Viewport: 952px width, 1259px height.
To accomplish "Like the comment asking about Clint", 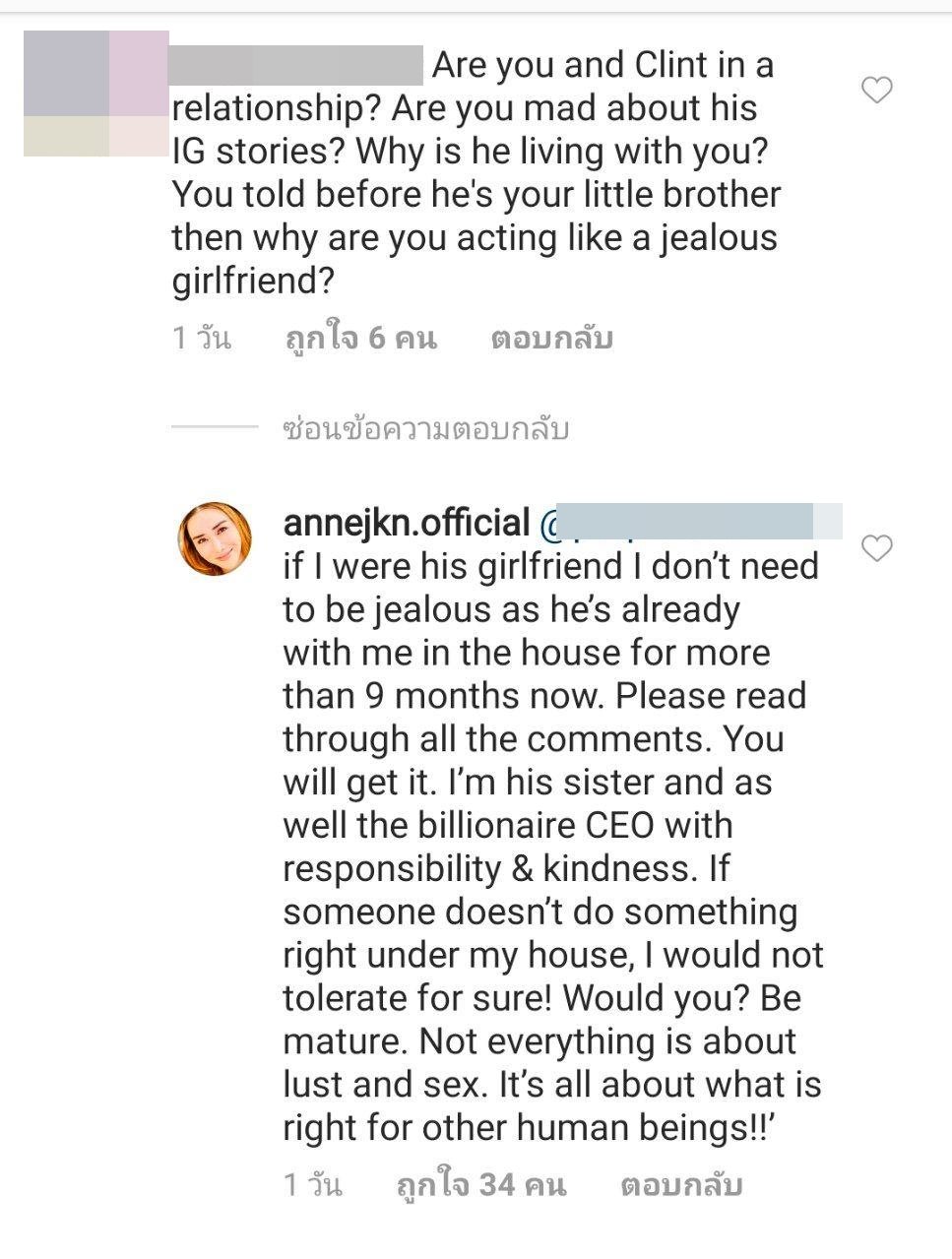I will pos(876,91).
